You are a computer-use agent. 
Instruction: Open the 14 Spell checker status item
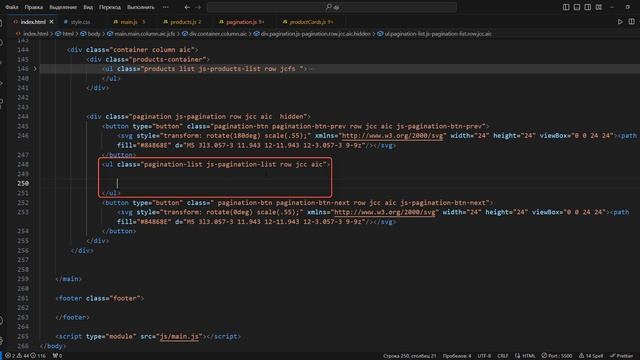591,356
